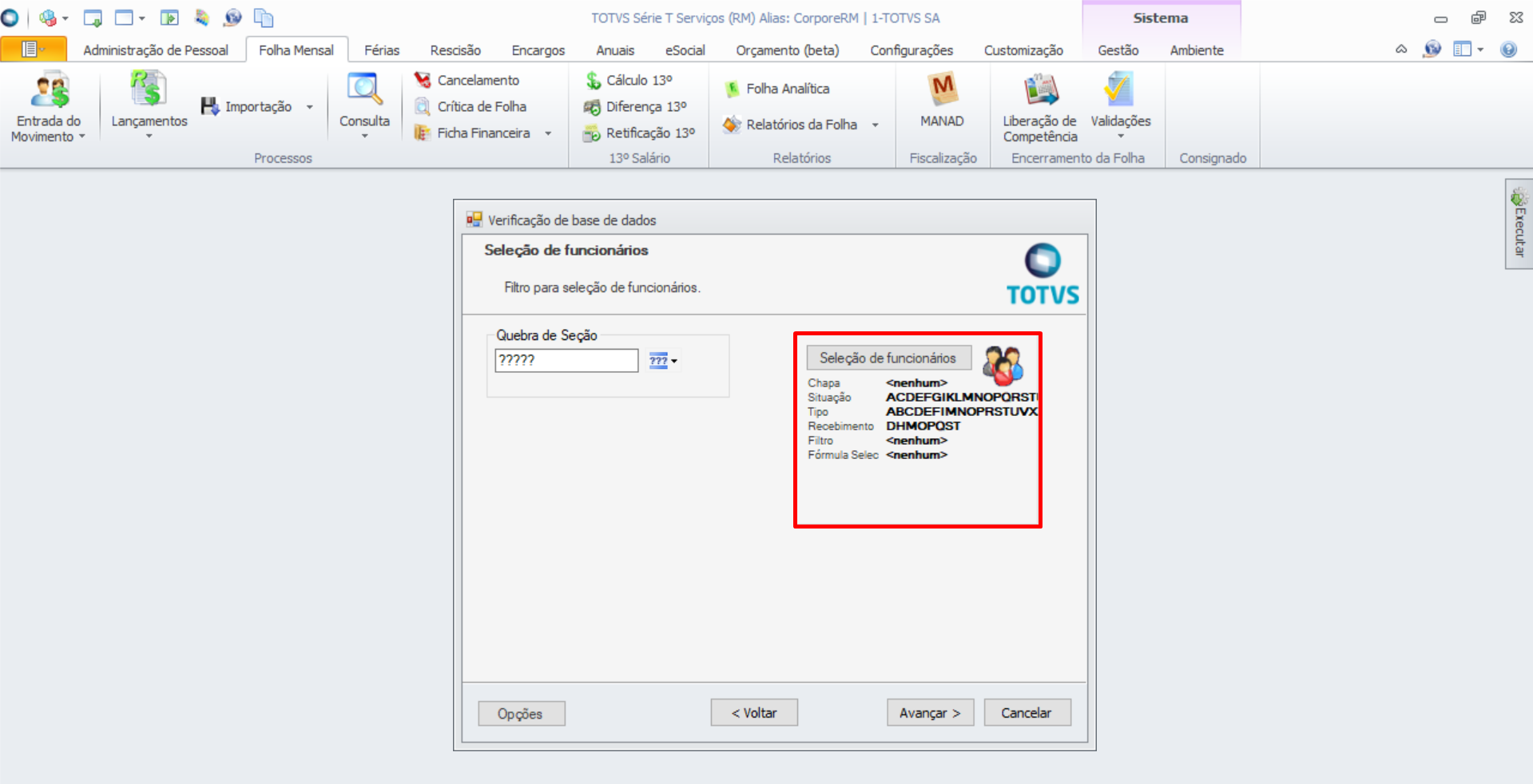Click the Cancelar button

1027,713
